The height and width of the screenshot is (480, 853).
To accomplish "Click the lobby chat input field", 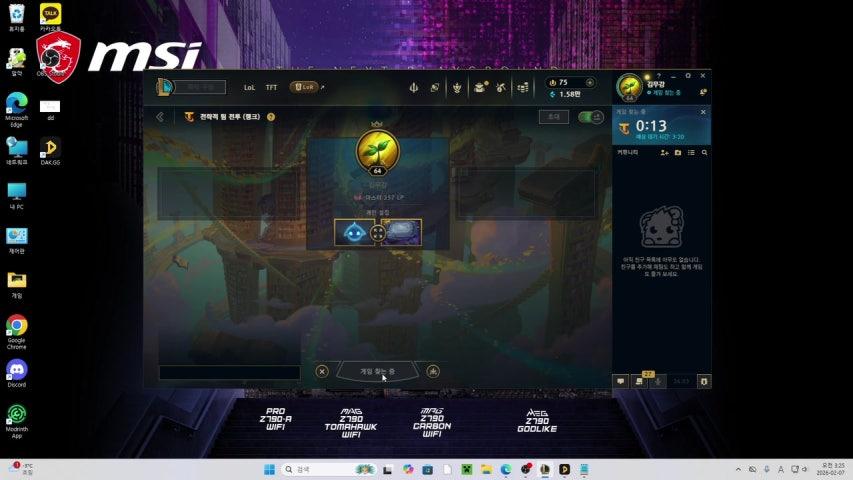I will click(x=229, y=372).
